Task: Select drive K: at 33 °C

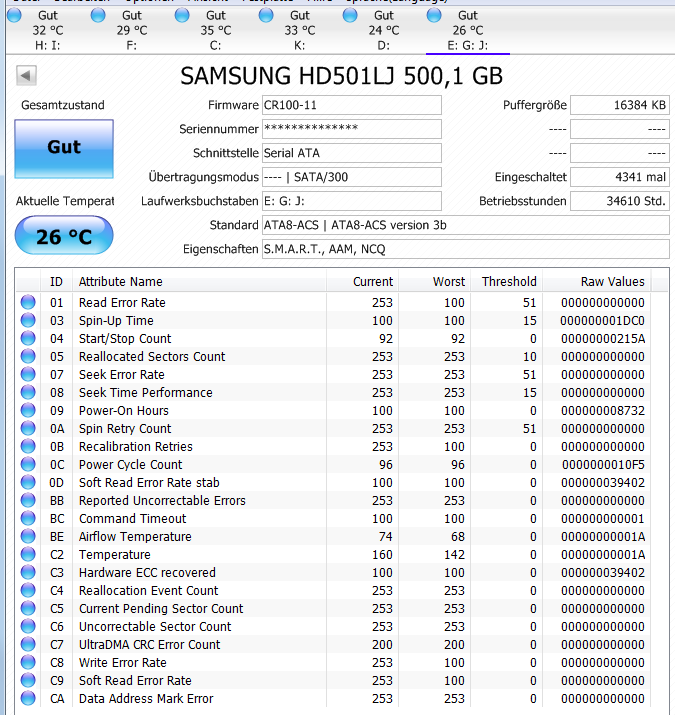Action: coord(299,30)
